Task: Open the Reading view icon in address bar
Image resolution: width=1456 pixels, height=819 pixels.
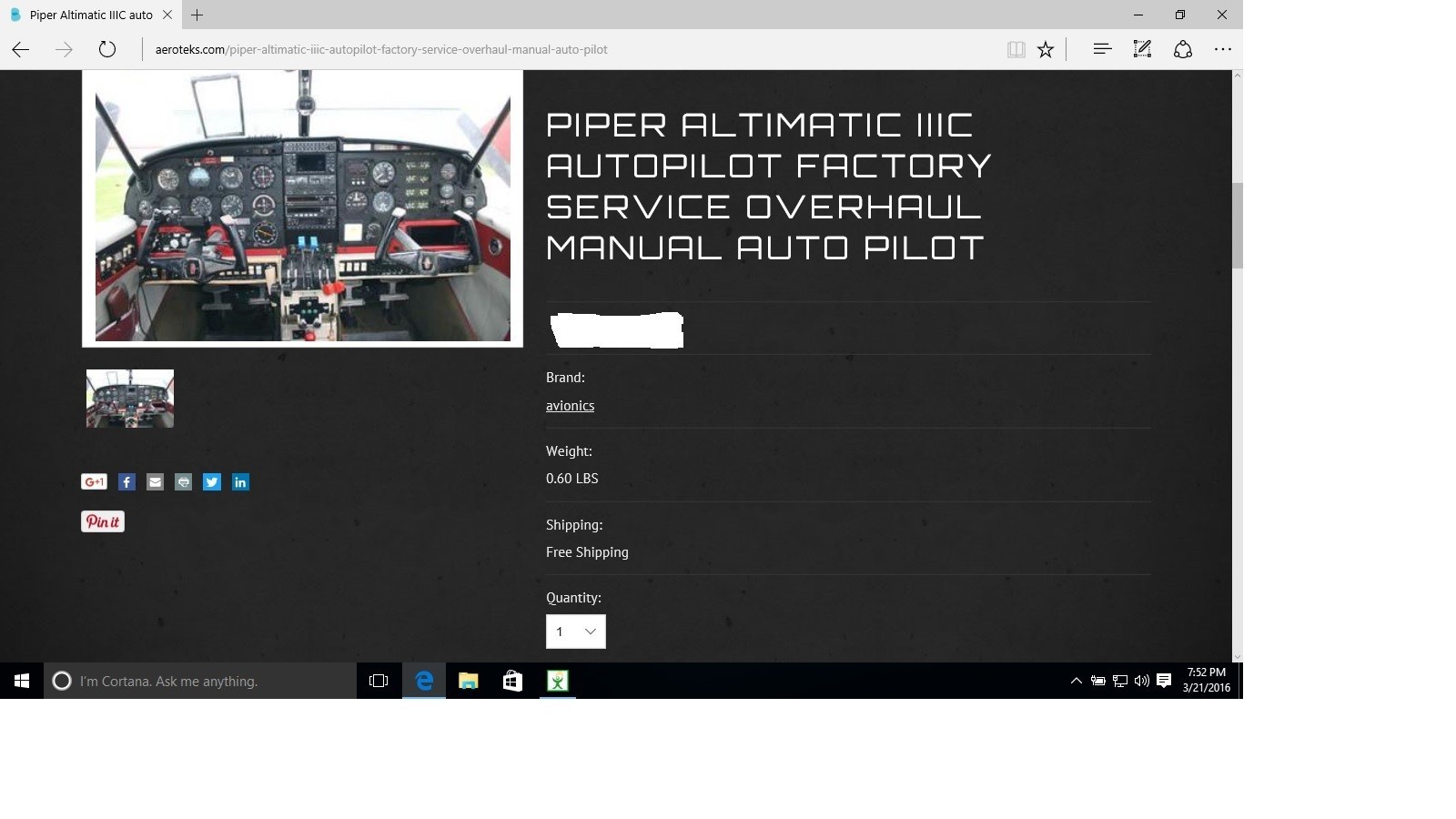Action: tap(1016, 49)
